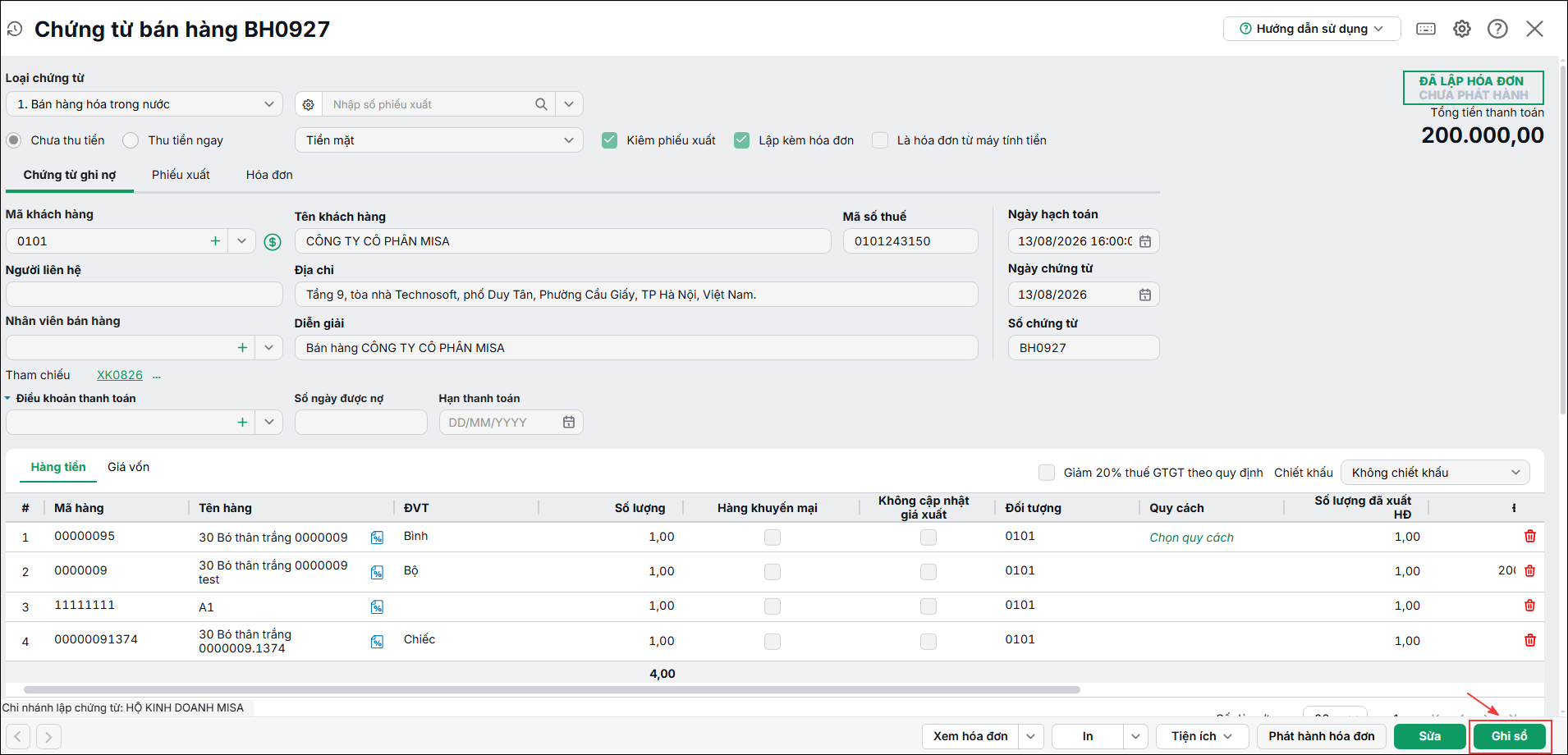Delete row 00000095 with trash icon
This screenshot has width=1568, height=755.
tap(1530, 536)
